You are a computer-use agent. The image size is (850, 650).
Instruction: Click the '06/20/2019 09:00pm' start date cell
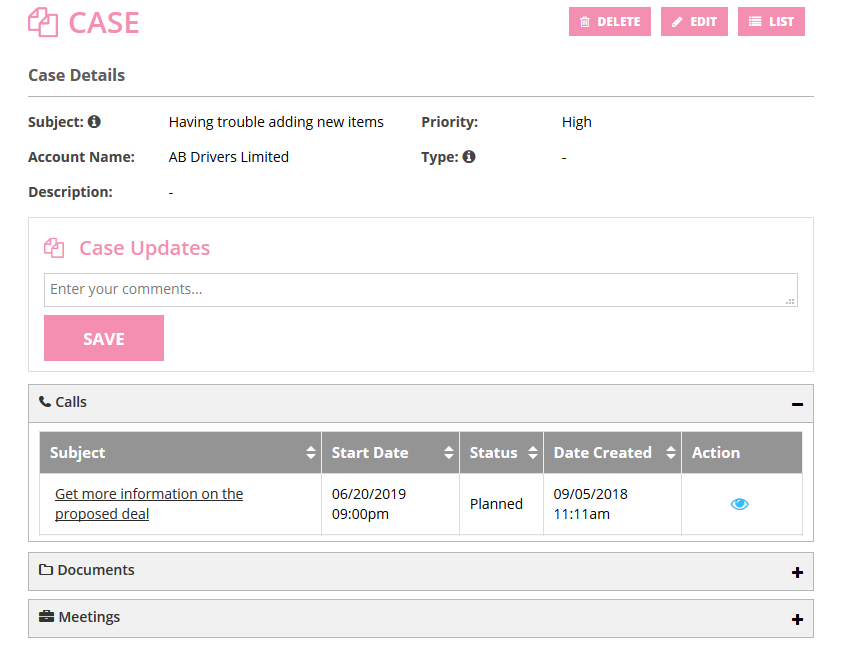(x=390, y=504)
